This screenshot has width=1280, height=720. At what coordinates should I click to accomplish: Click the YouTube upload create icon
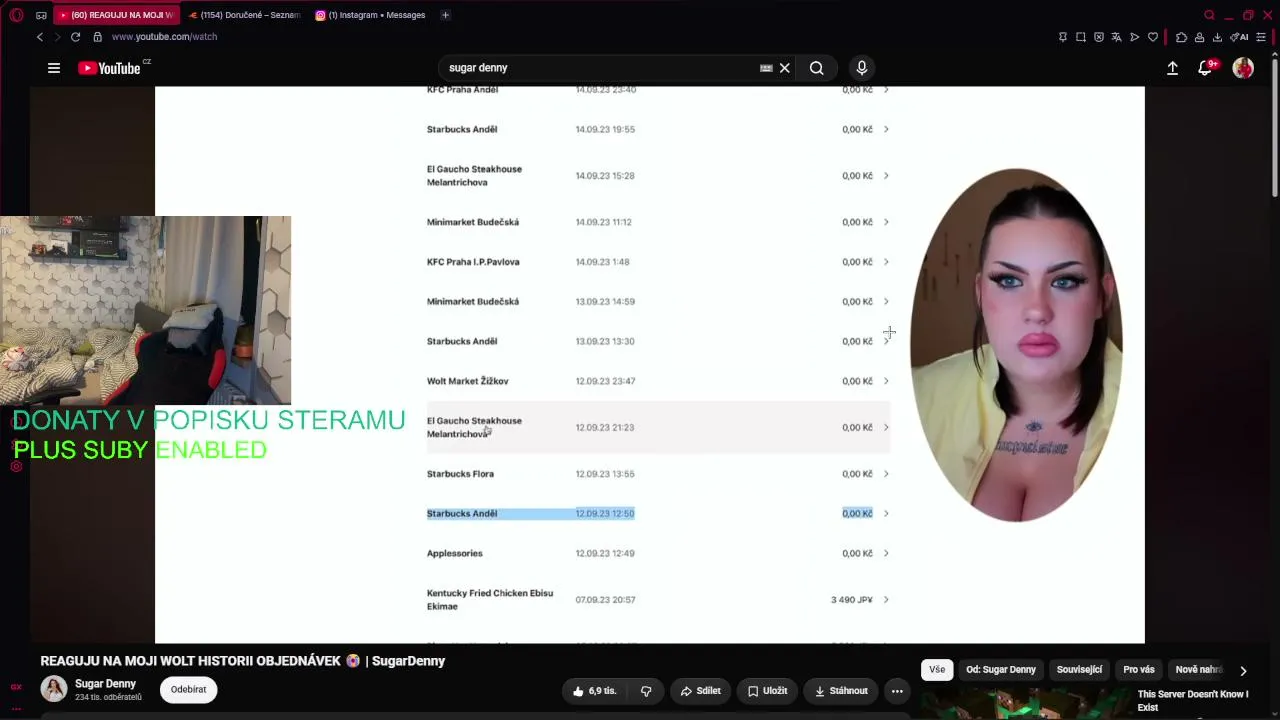coord(1172,68)
